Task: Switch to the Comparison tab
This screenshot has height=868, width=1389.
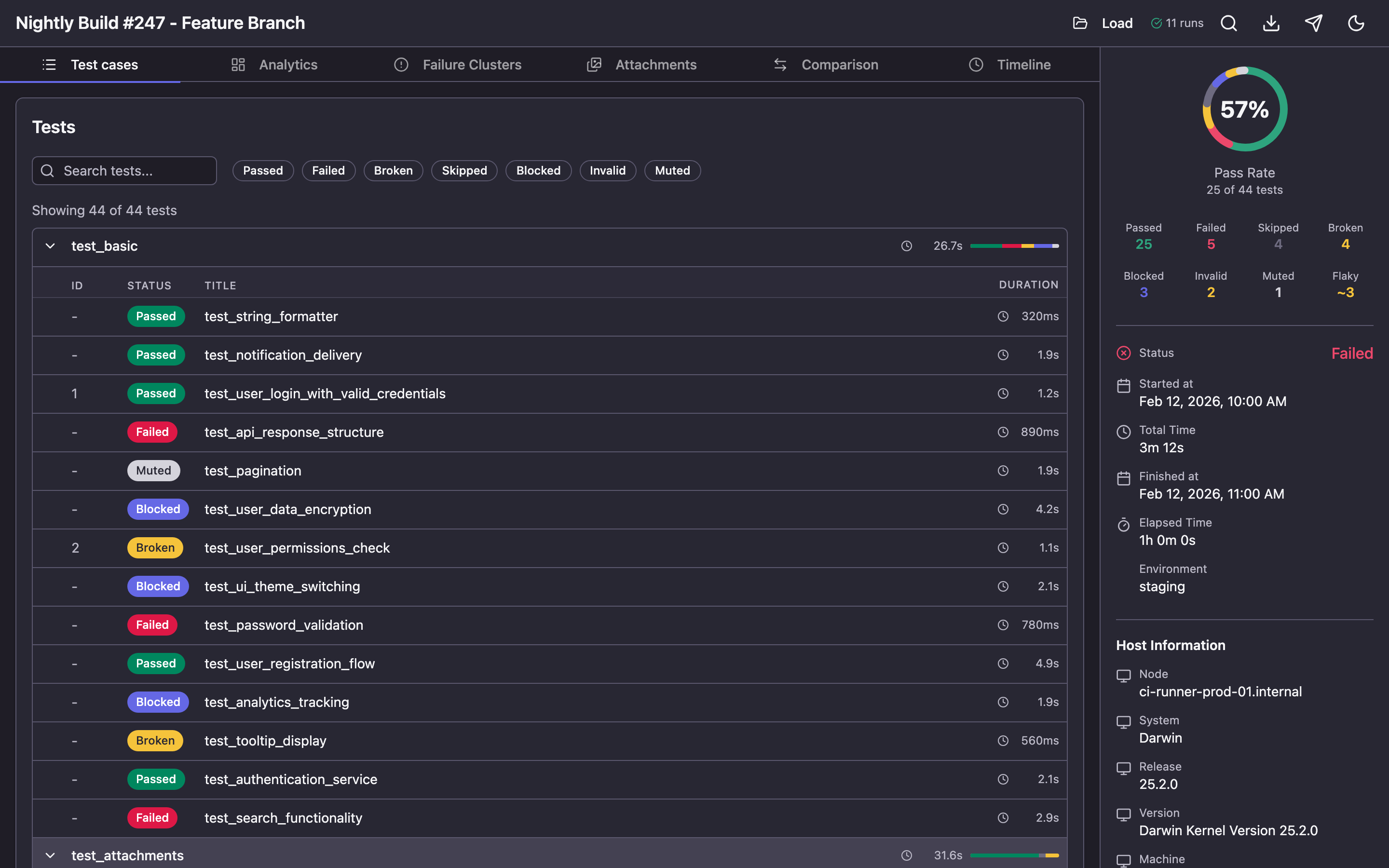Action: coord(840,64)
